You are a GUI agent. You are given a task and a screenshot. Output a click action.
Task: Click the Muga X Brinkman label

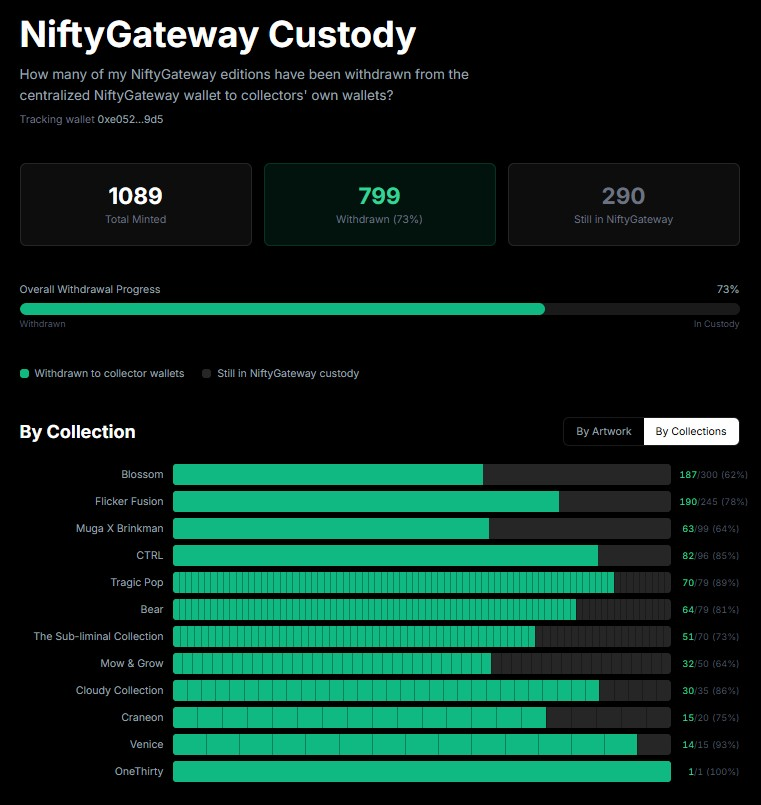120,528
